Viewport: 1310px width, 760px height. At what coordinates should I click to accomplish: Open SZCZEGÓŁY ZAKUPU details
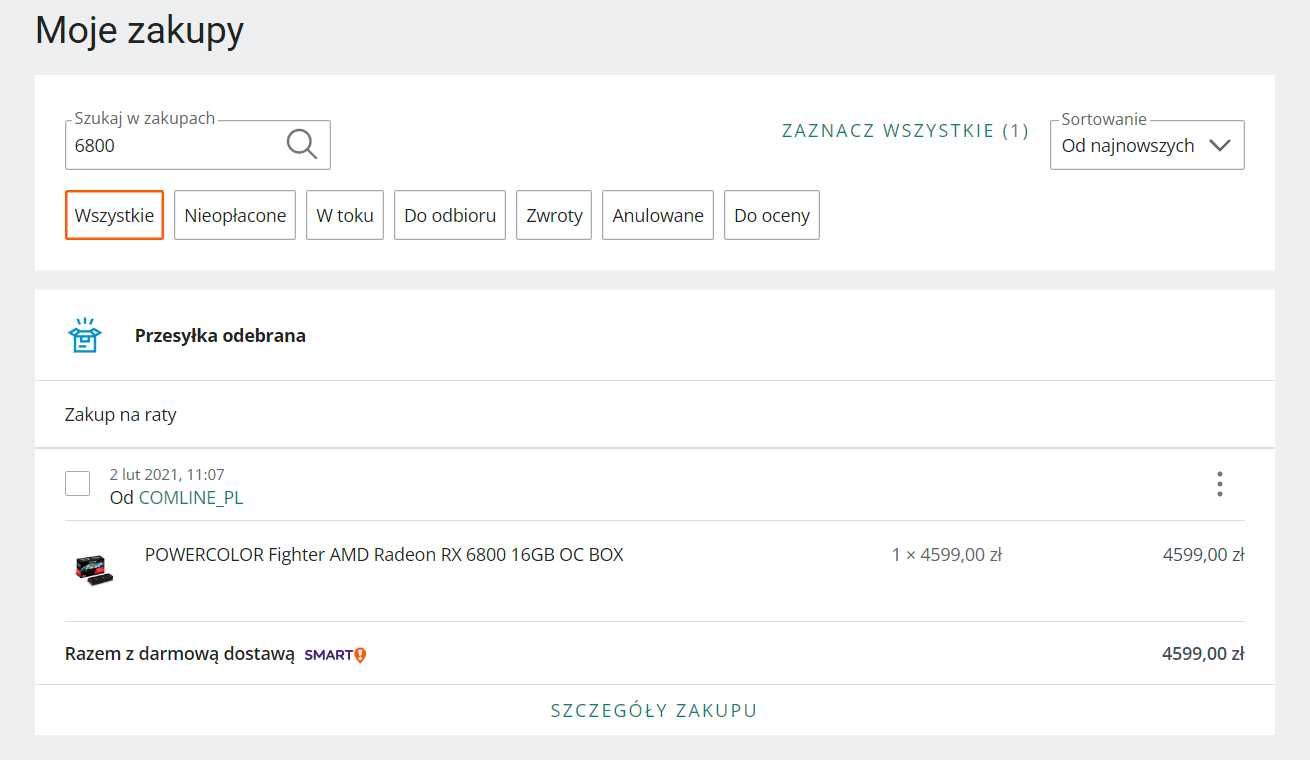click(654, 711)
